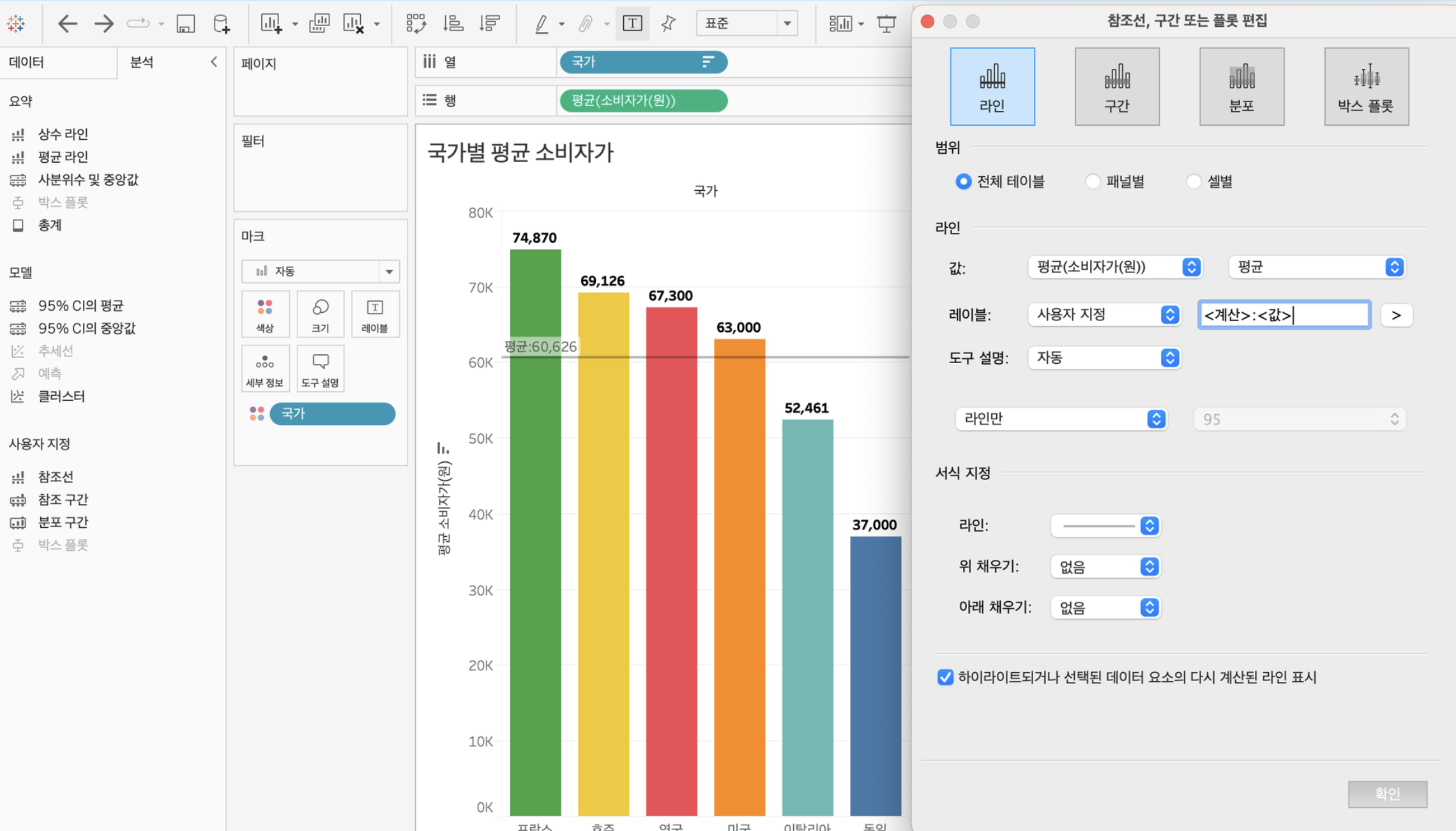
Task: Switch to the 데이터 pane tab
Action: (x=27, y=62)
